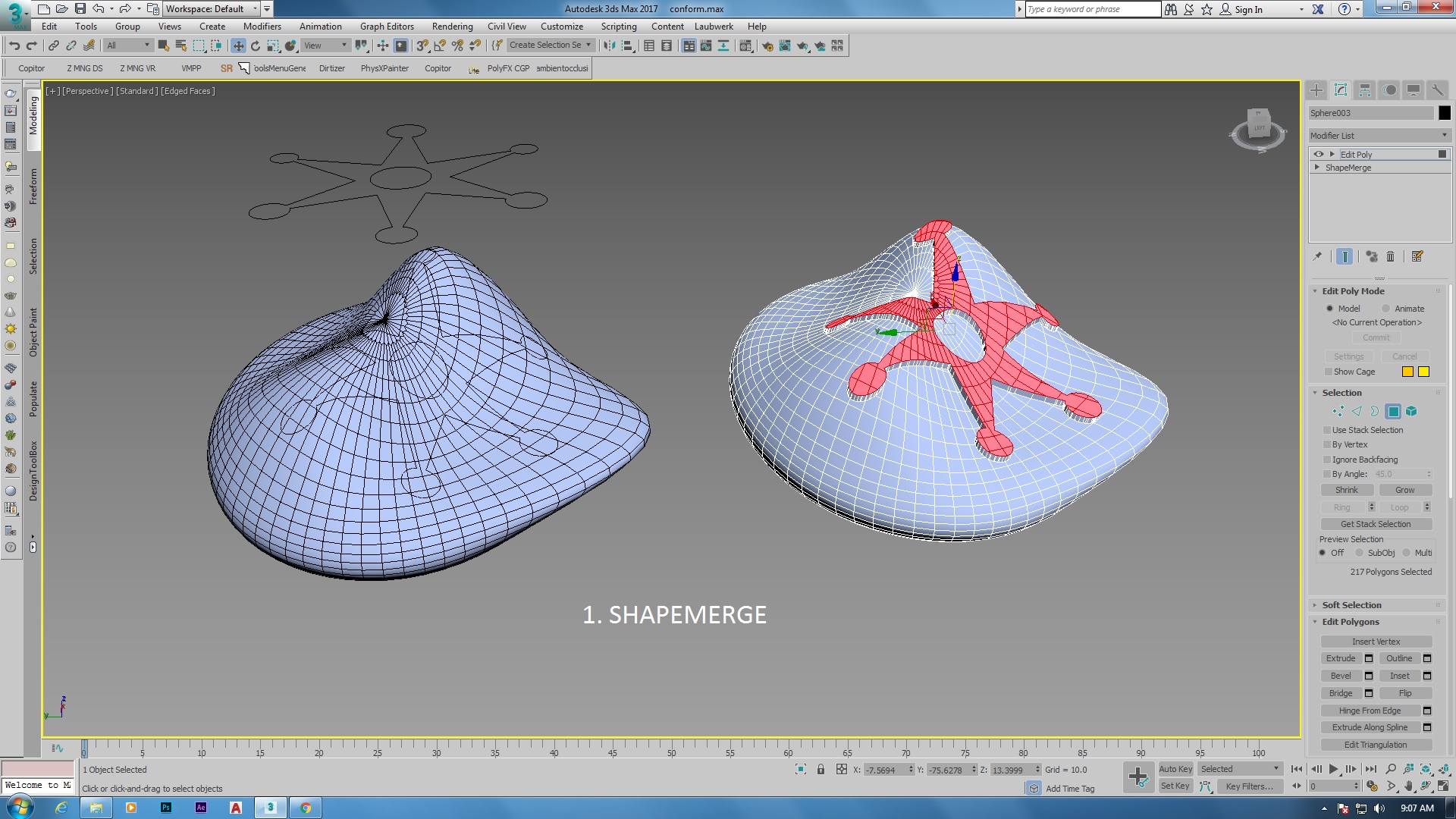Switch to Vertex sub-object selection mode
1456x819 pixels.
coord(1338,412)
